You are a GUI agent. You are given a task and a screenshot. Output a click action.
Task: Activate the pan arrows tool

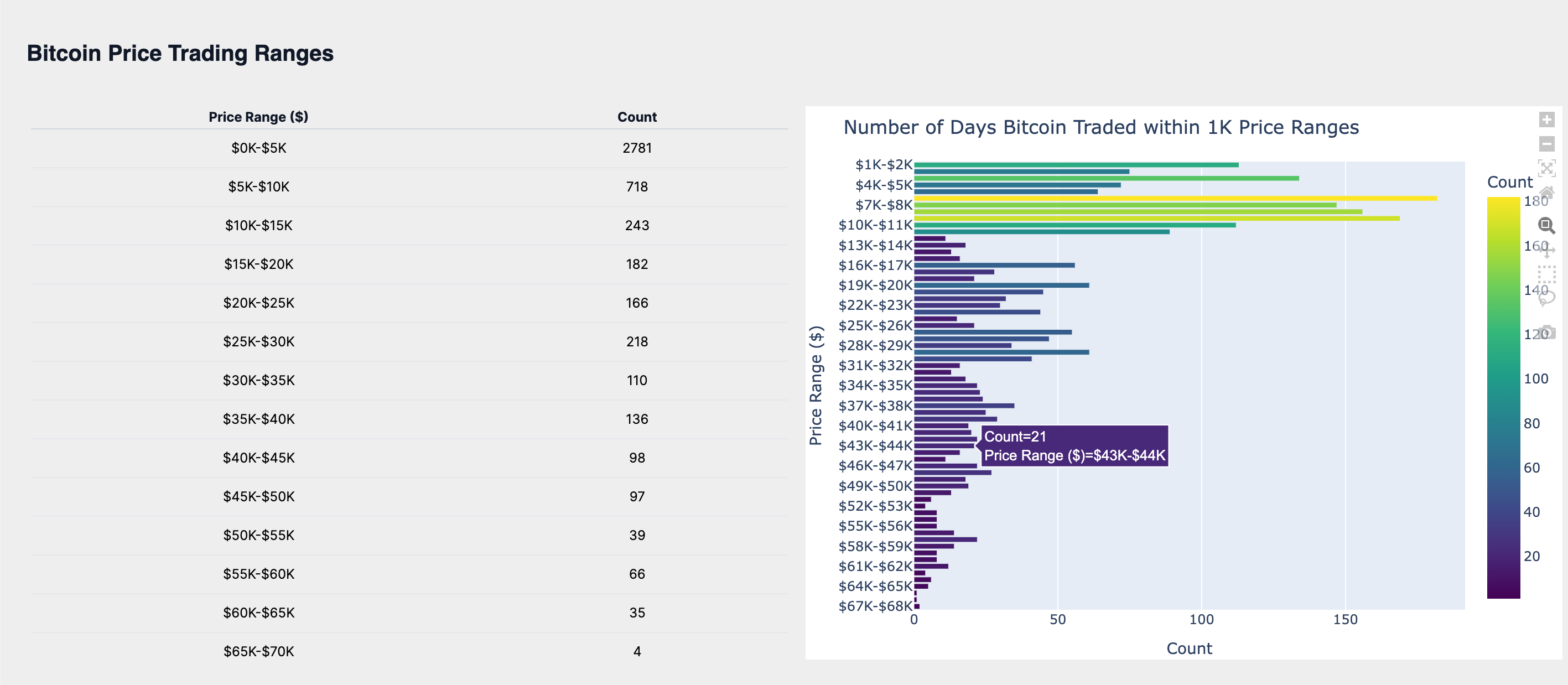1546,250
